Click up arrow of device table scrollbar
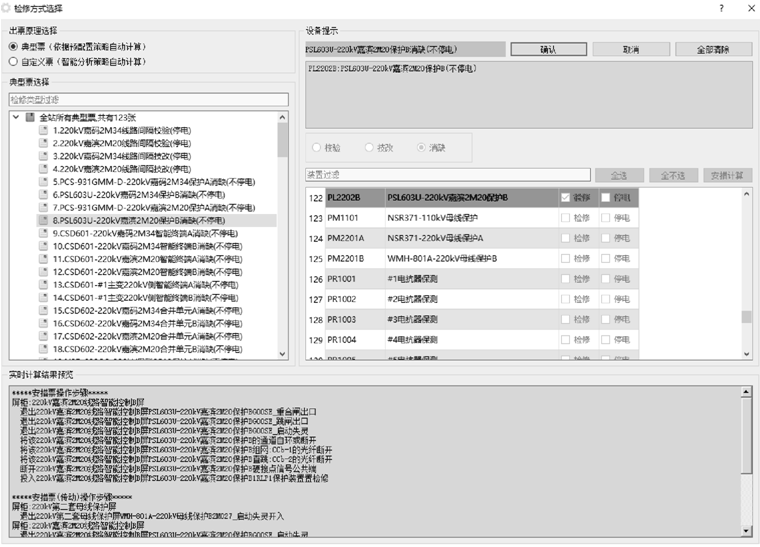Viewport: 760px width, 547px height. tap(746, 194)
